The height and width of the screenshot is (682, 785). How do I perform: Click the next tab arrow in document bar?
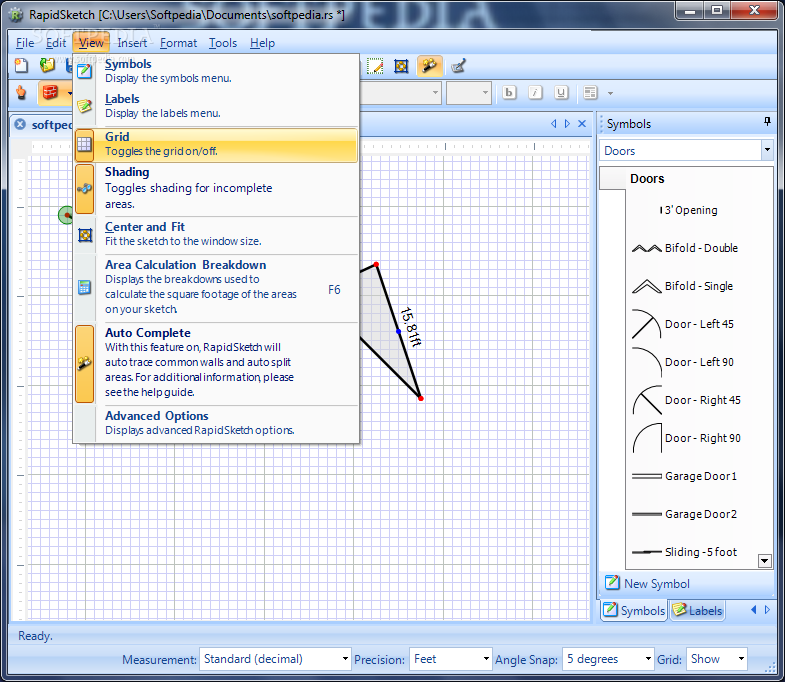click(x=567, y=124)
